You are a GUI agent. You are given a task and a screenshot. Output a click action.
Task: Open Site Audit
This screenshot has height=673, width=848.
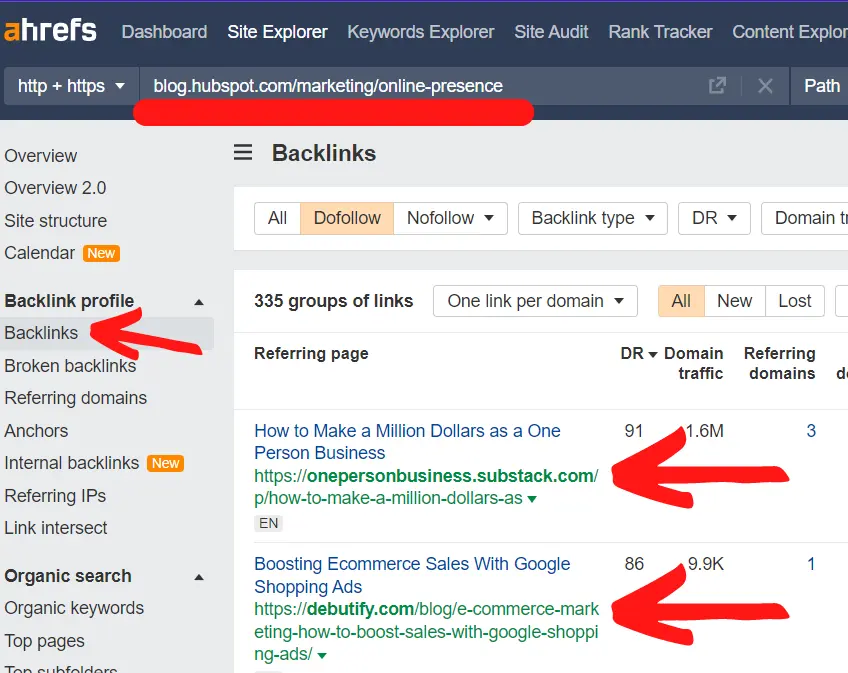click(551, 32)
